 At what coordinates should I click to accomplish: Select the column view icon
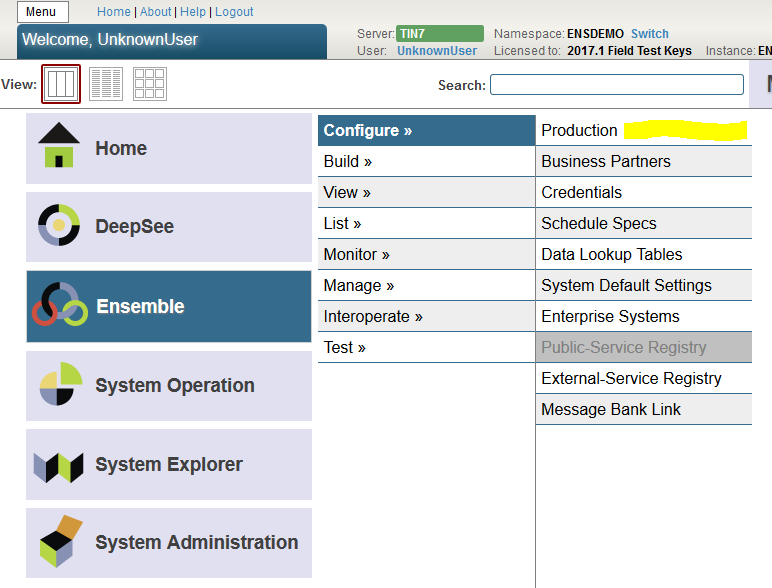point(61,84)
